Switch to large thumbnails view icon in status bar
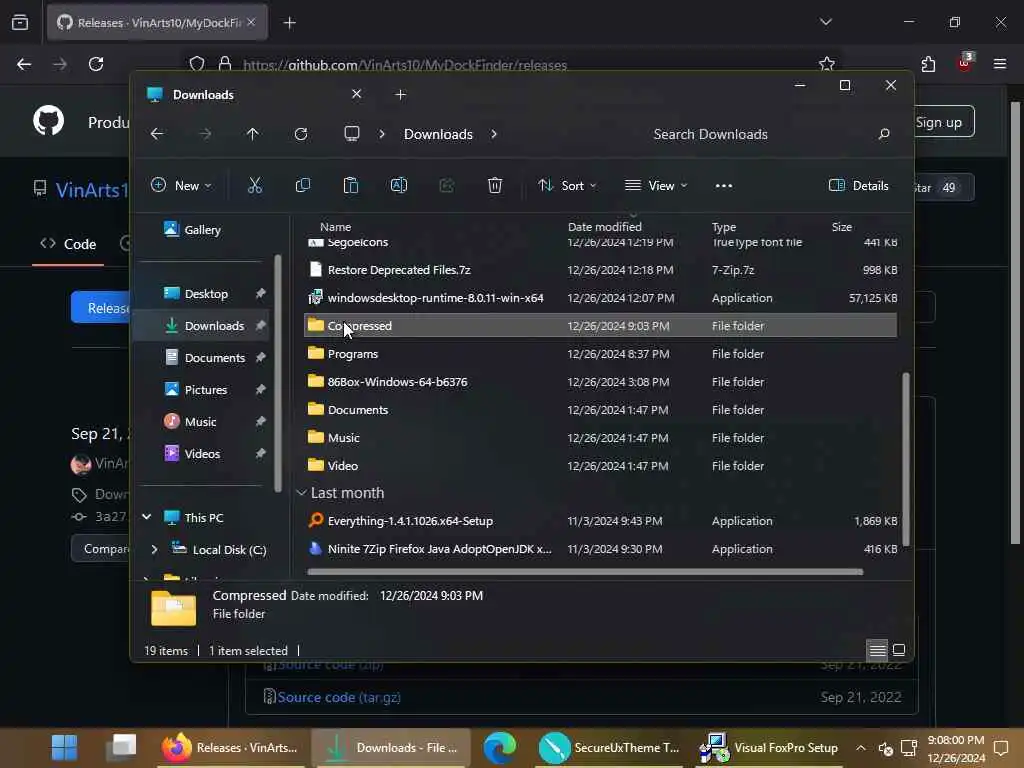Image resolution: width=1024 pixels, height=768 pixels. coord(899,650)
